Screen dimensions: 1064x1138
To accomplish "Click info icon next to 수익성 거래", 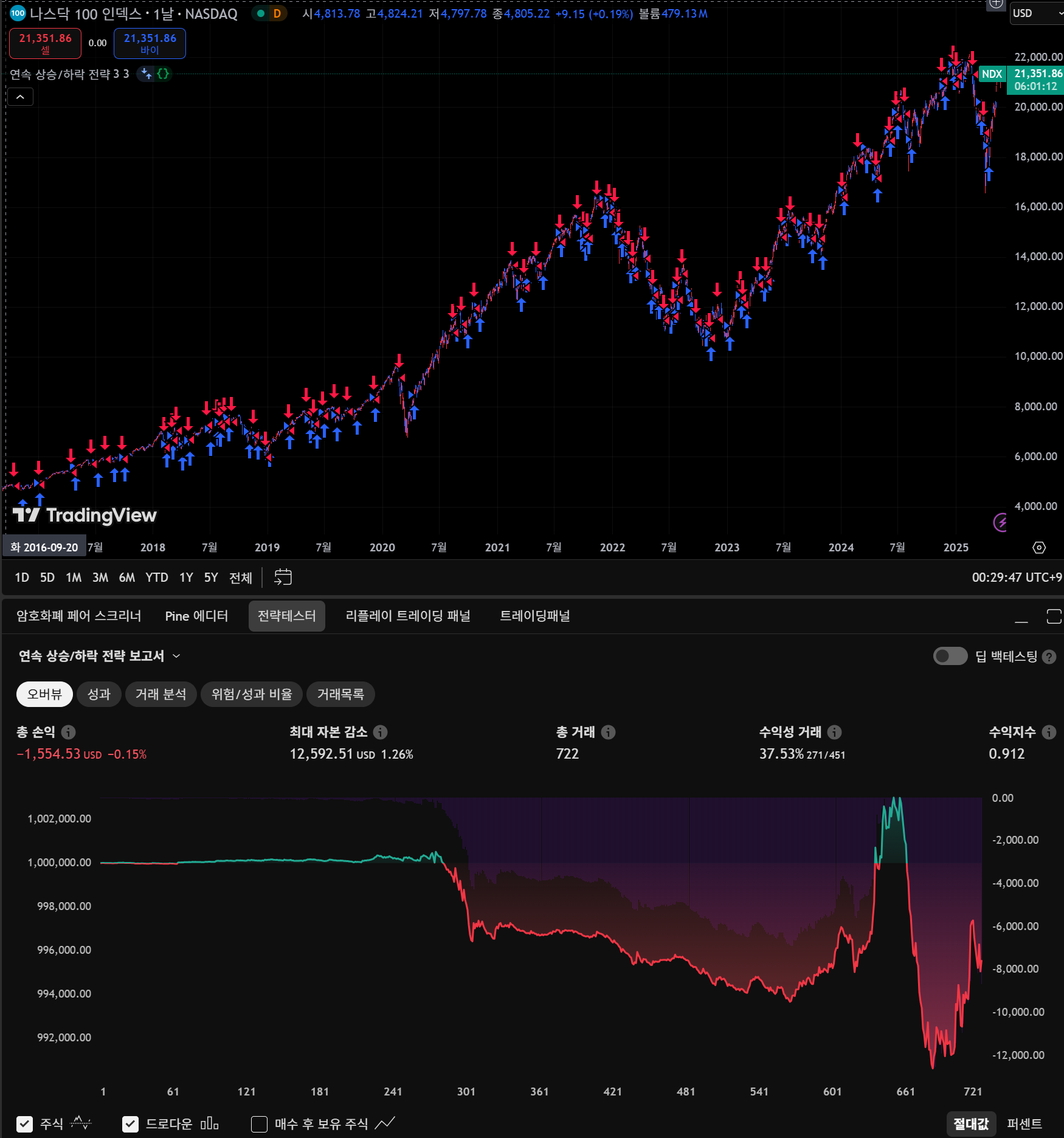I will 834,732.
